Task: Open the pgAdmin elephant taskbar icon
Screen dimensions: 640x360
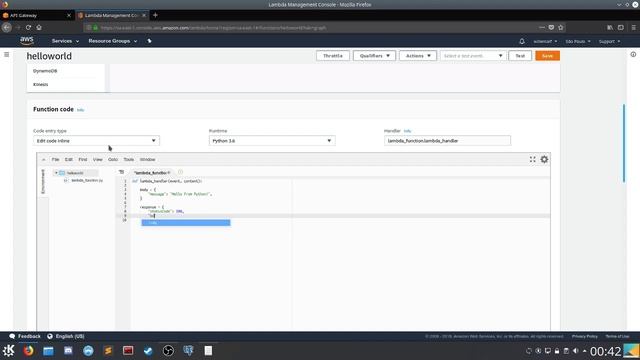Action: pos(188,351)
